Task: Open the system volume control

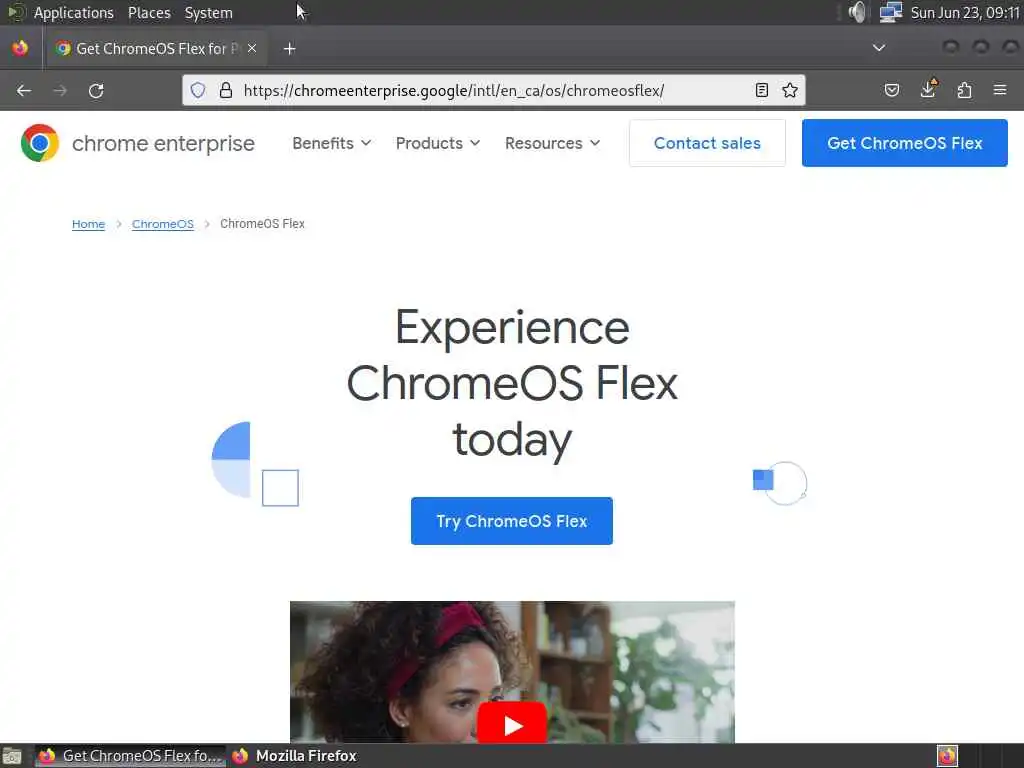Action: click(857, 12)
